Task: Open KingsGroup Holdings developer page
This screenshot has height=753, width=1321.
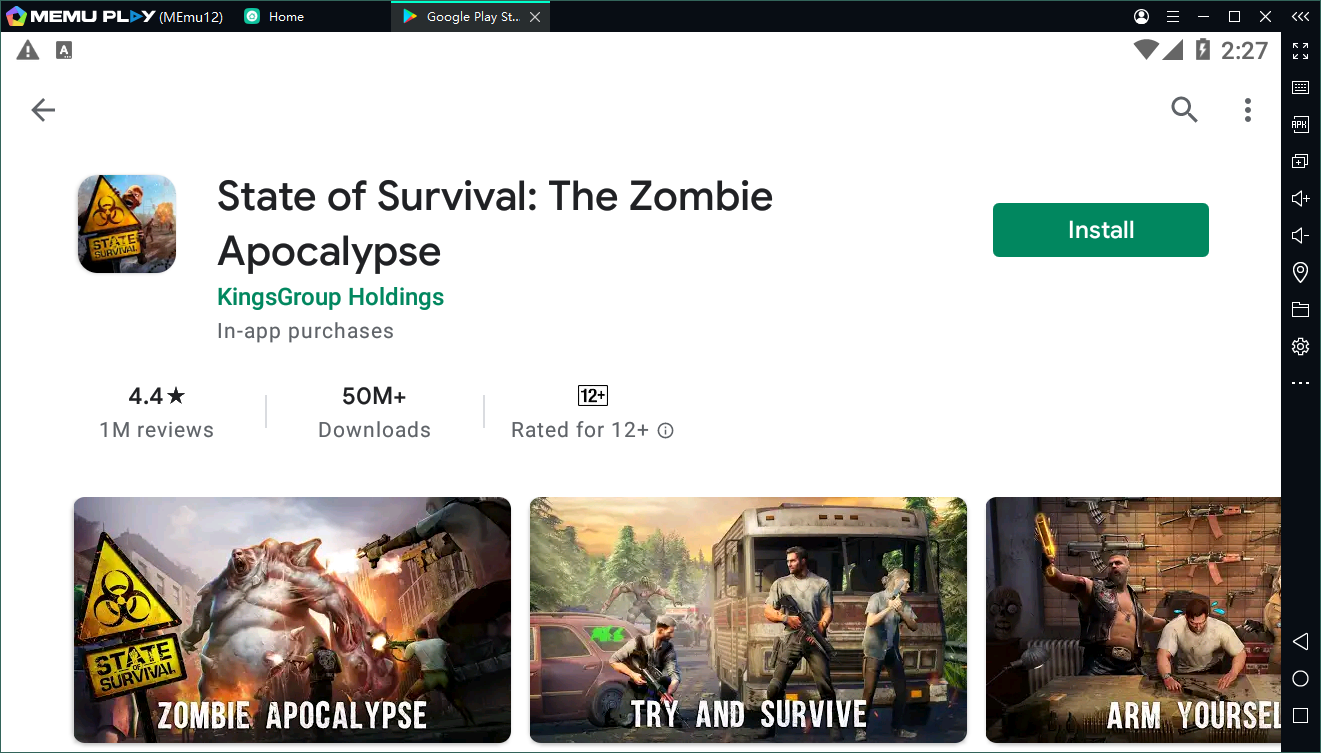Action: [x=330, y=297]
